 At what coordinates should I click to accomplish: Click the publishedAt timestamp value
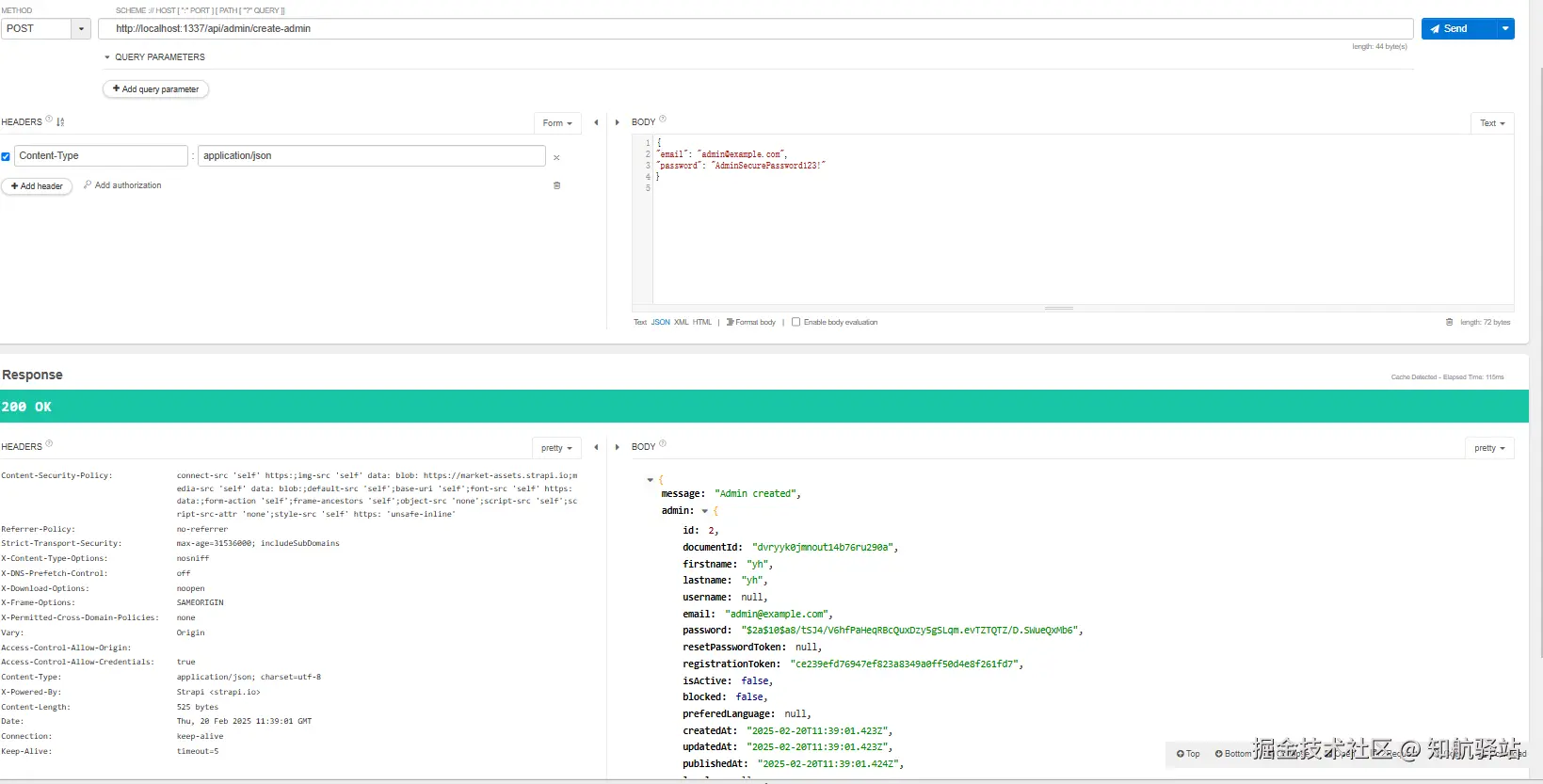coord(828,764)
